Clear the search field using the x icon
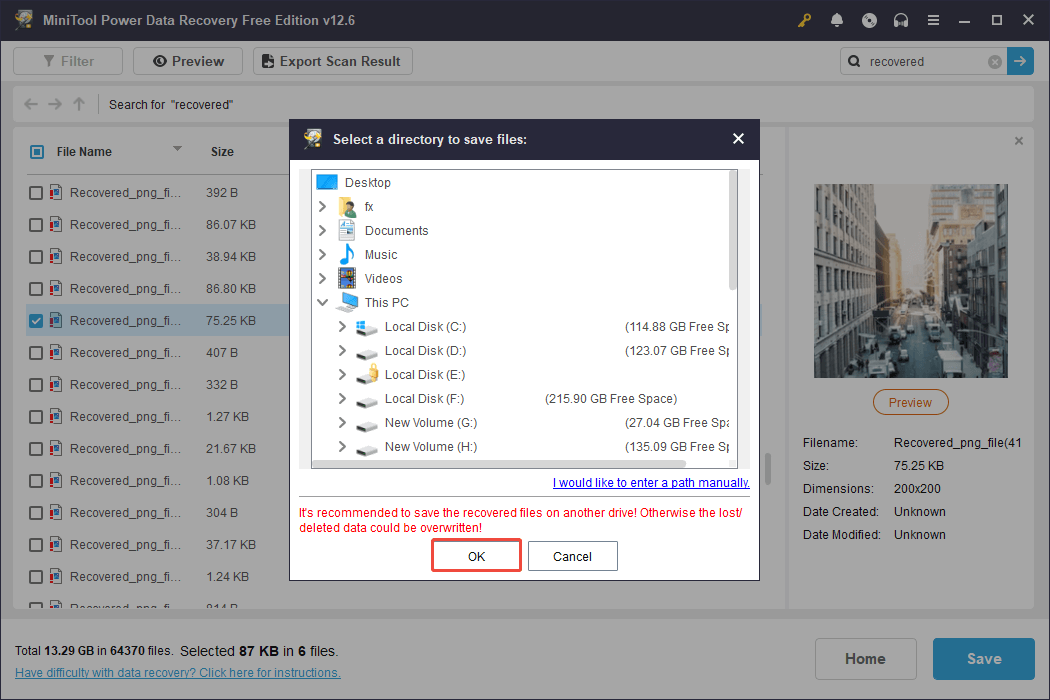The height and width of the screenshot is (700, 1050). click(x=995, y=61)
